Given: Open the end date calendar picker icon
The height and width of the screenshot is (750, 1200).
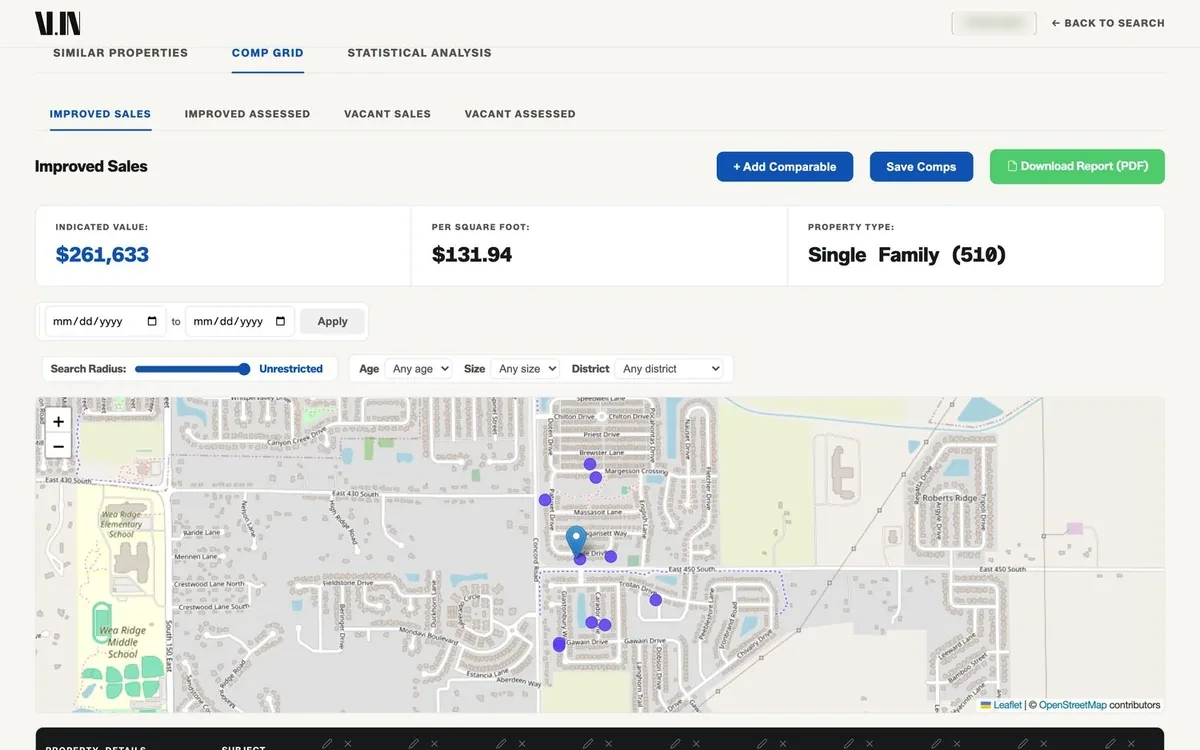Looking at the screenshot, I should (280, 321).
